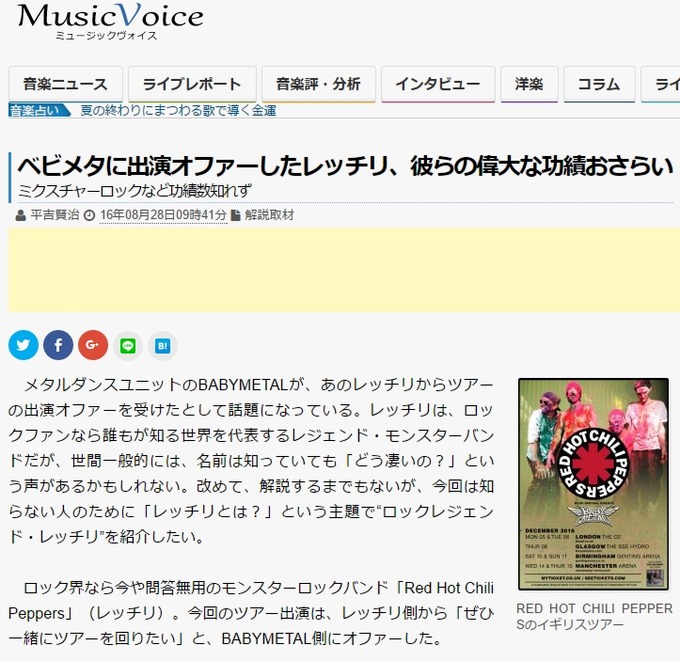Click the yellow advertisement banner
Viewport: 680px width, 661px height.
pos(344,269)
